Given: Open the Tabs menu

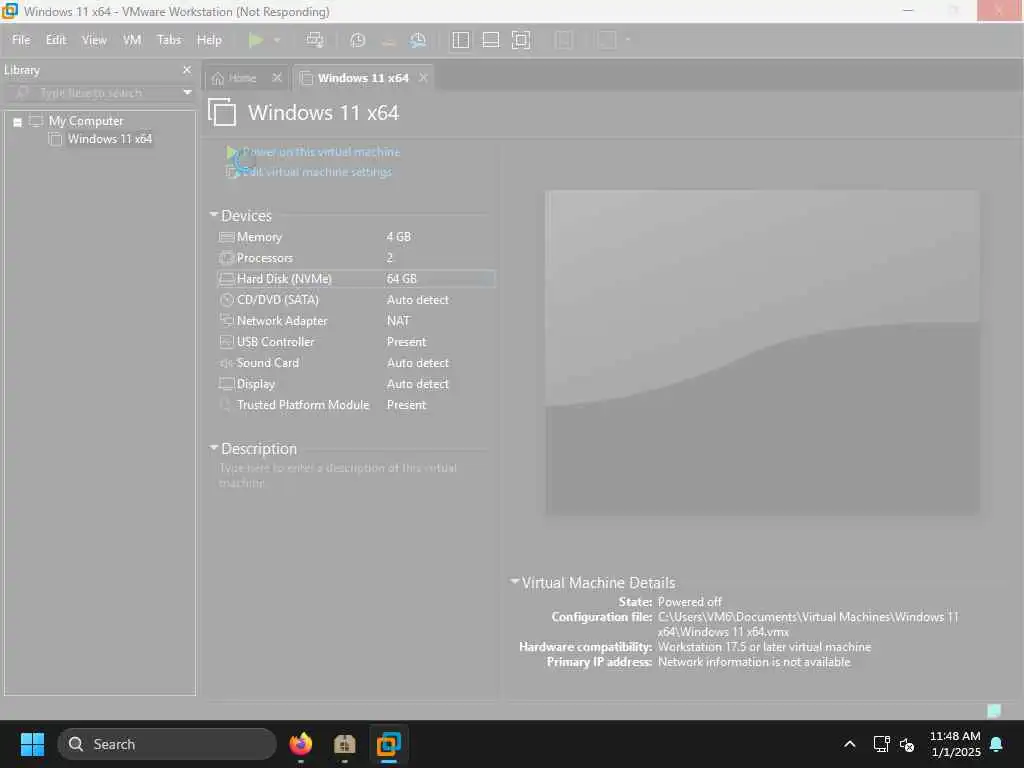Looking at the screenshot, I should click(x=169, y=40).
